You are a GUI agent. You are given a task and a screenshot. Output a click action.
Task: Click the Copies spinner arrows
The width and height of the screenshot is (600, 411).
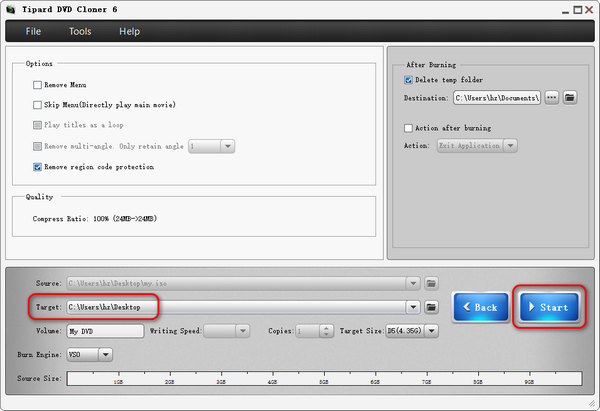(x=326, y=331)
